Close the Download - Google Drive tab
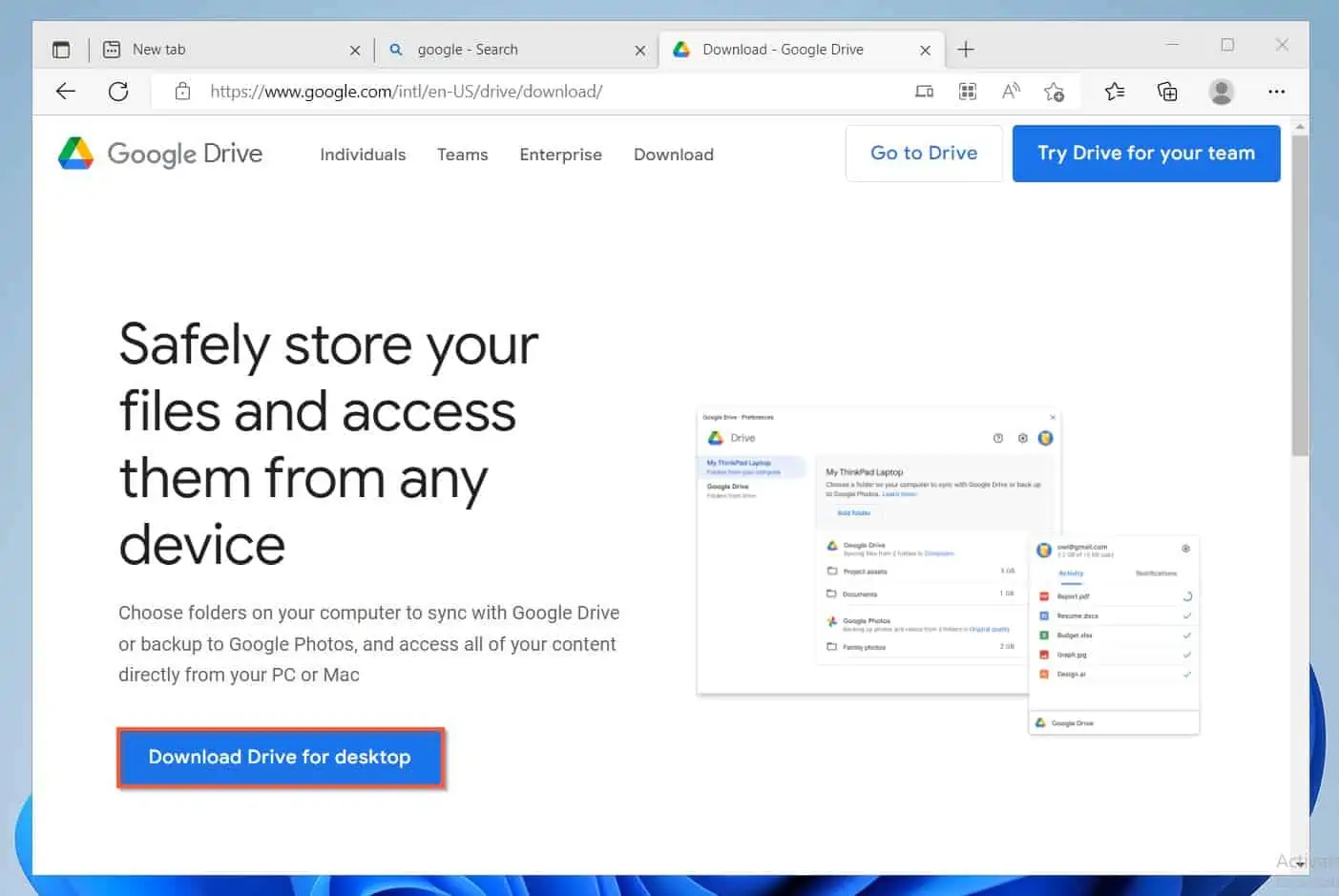The height and width of the screenshot is (896, 1339). [x=925, y=51]
